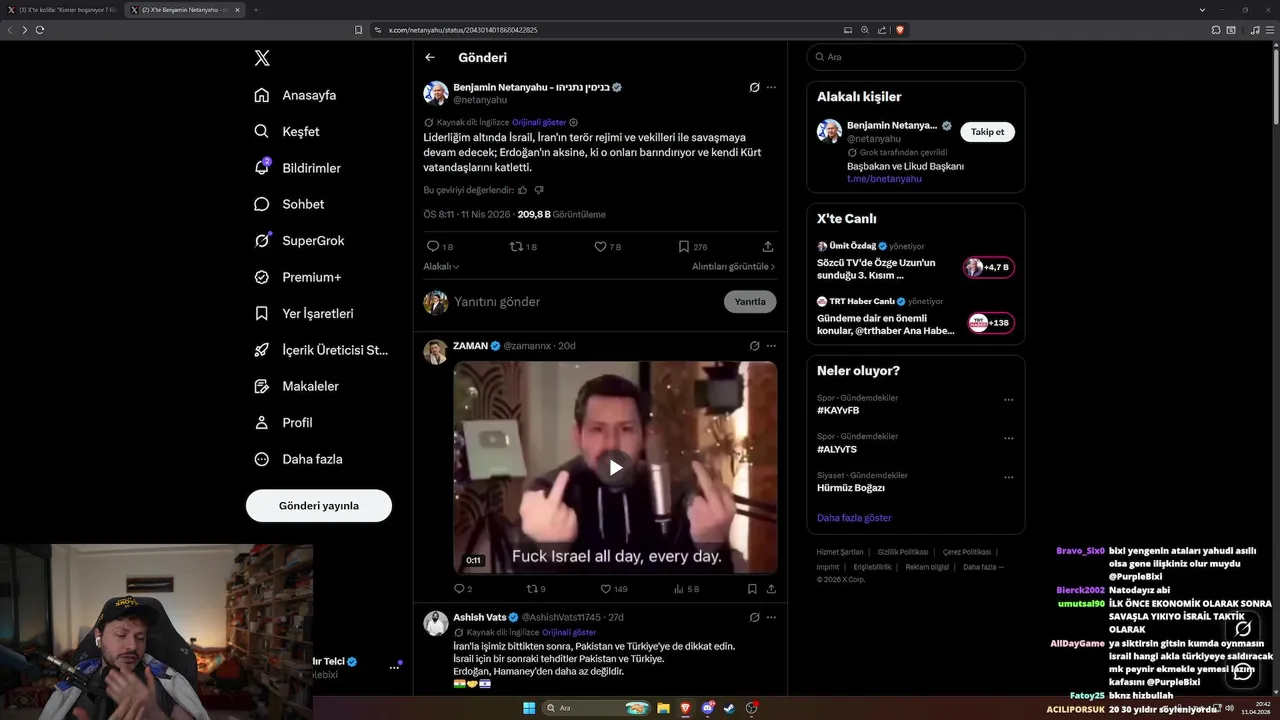
Task: Open account menu dots near Telci
Action: (x=394, y=667)
